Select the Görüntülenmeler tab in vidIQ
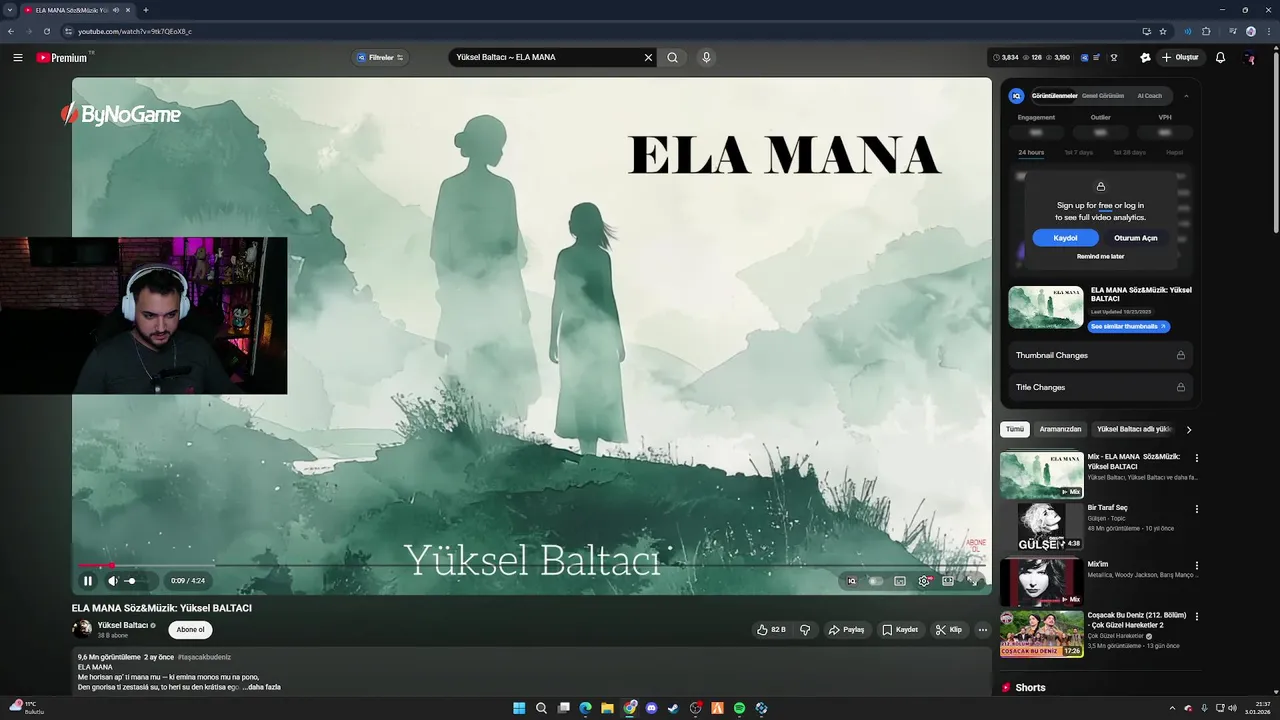Screen dimensions: 1280x720 click(1055, 96)
